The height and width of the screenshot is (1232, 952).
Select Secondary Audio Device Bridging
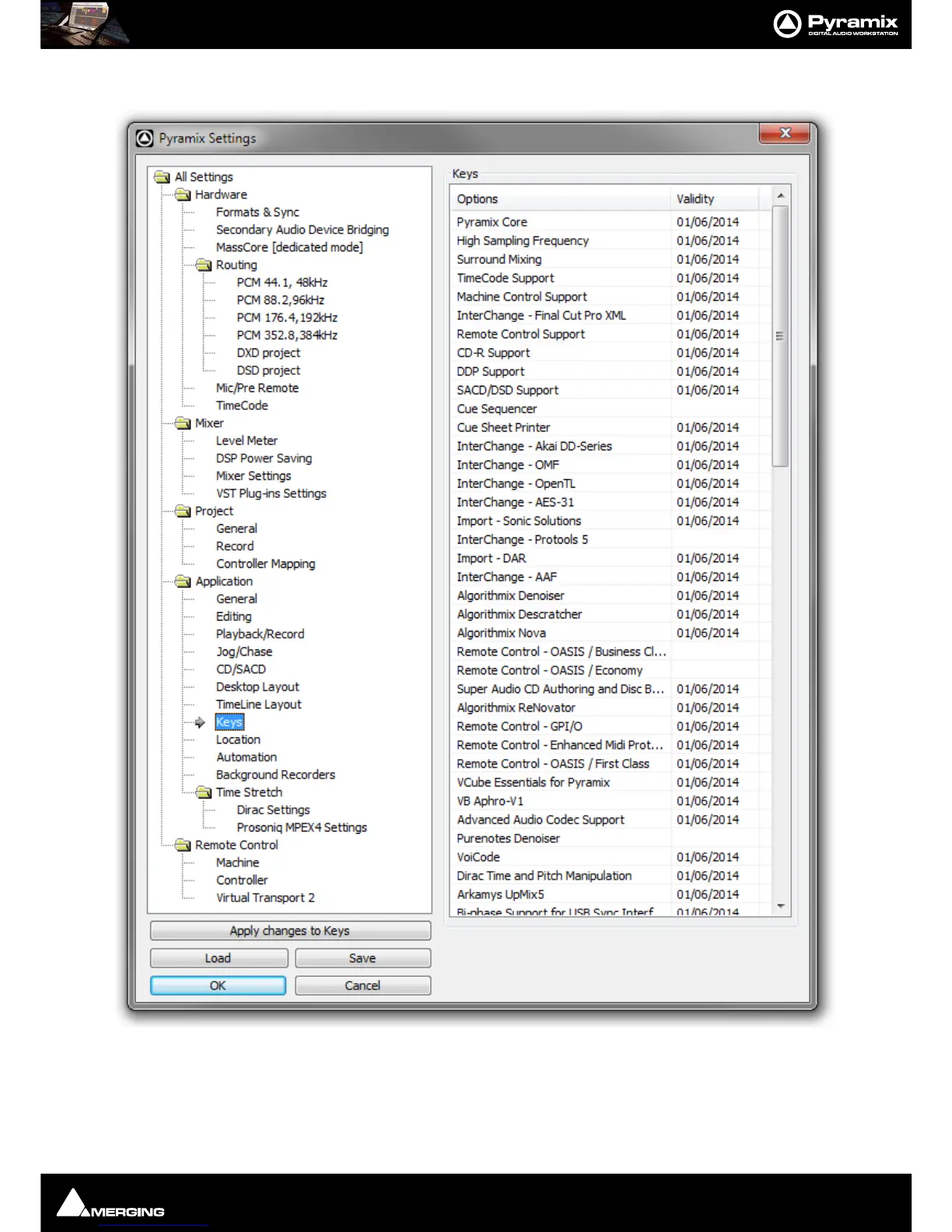tap(303, 230)
